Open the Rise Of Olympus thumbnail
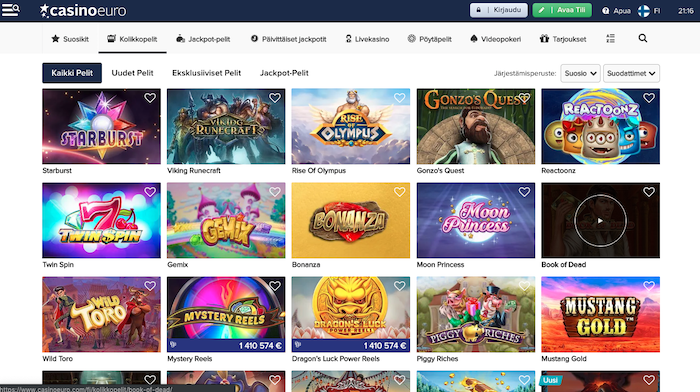The width and height of the screenshot is (700, 392). [x=350, y=126]
